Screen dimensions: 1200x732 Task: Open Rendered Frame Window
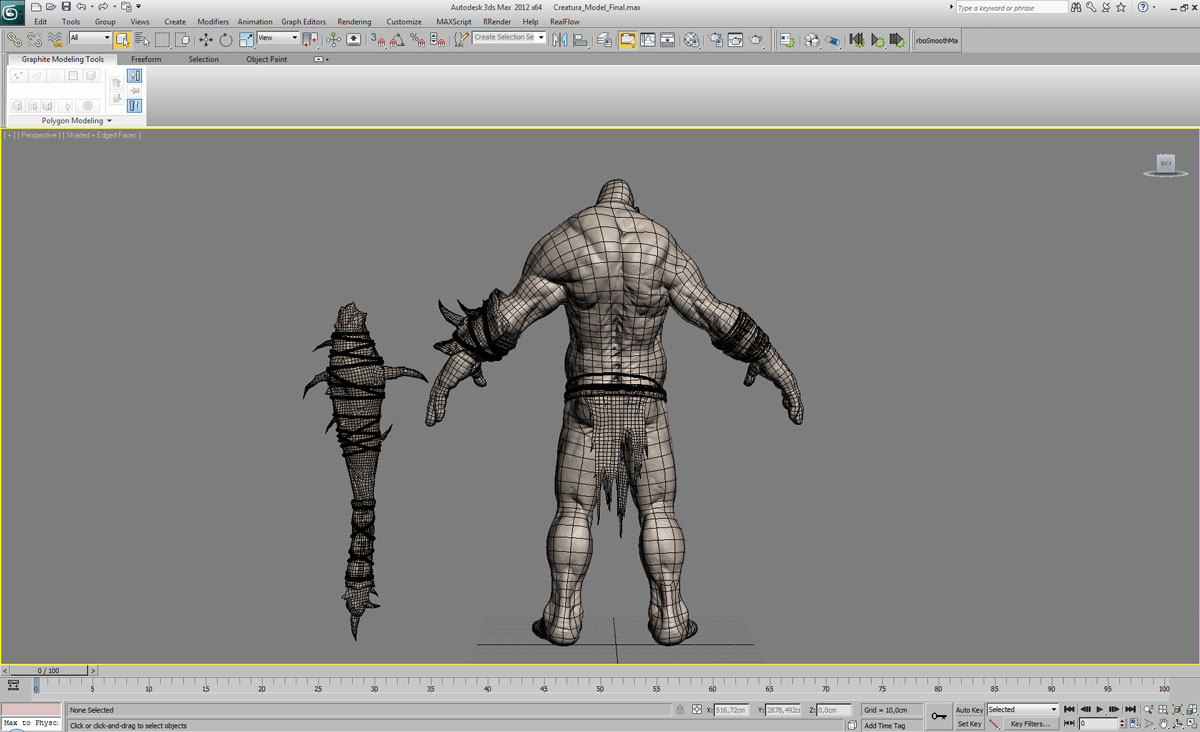(x=736, y=40)
